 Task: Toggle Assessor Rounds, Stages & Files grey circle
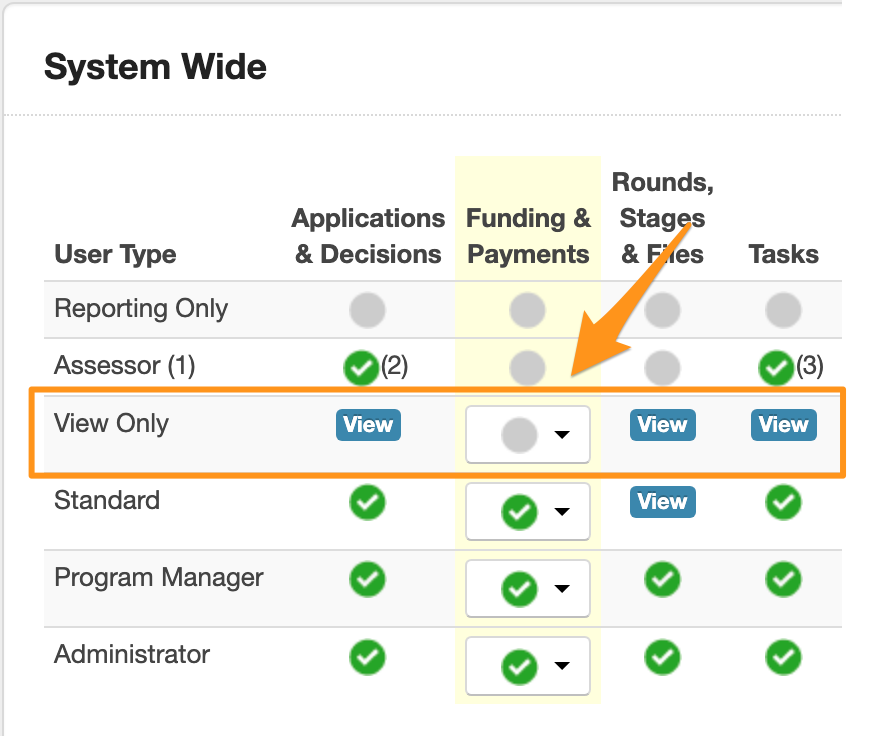(x=662, y=368)
